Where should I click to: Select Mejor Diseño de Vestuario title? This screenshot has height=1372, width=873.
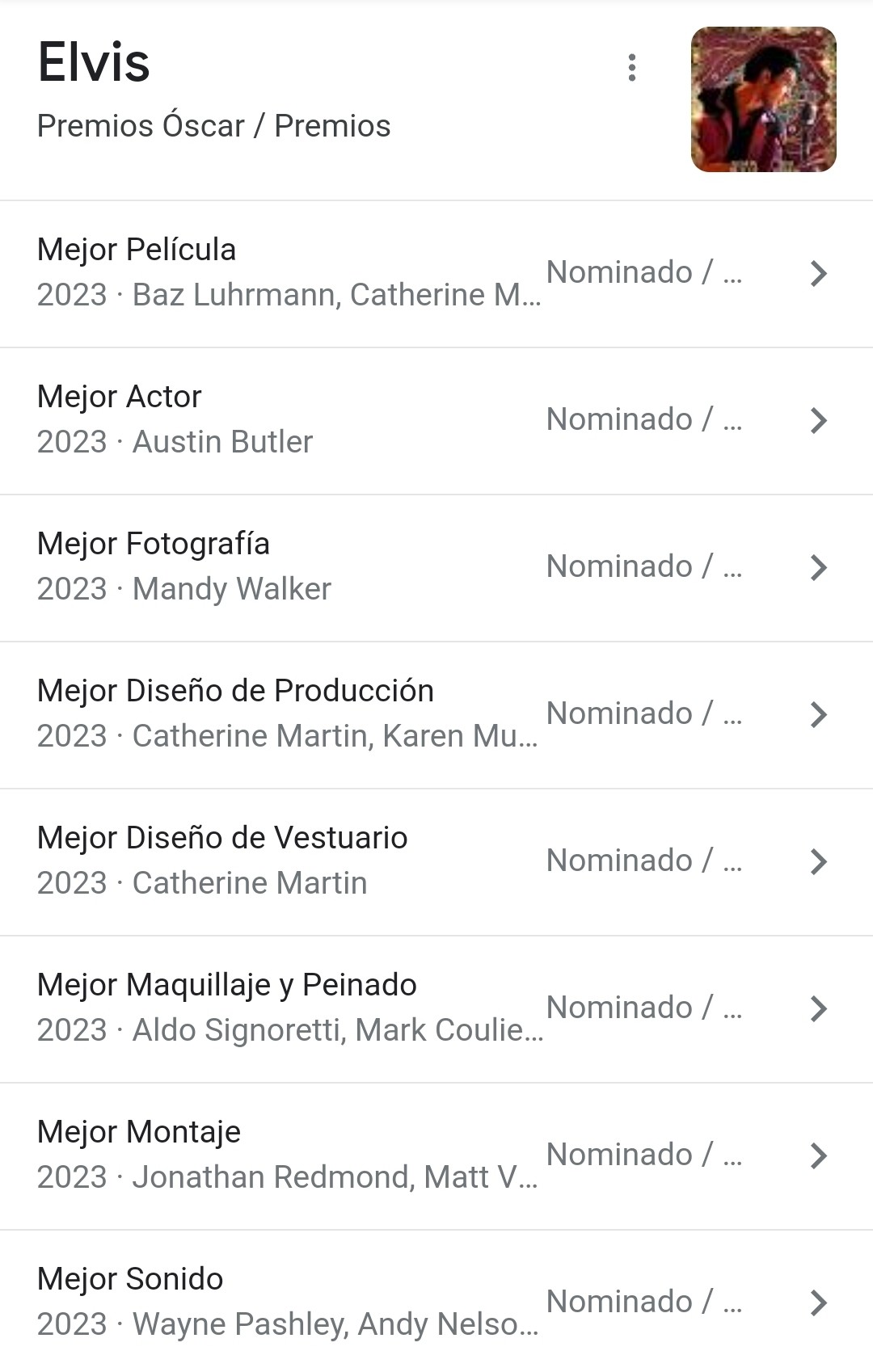222,838
